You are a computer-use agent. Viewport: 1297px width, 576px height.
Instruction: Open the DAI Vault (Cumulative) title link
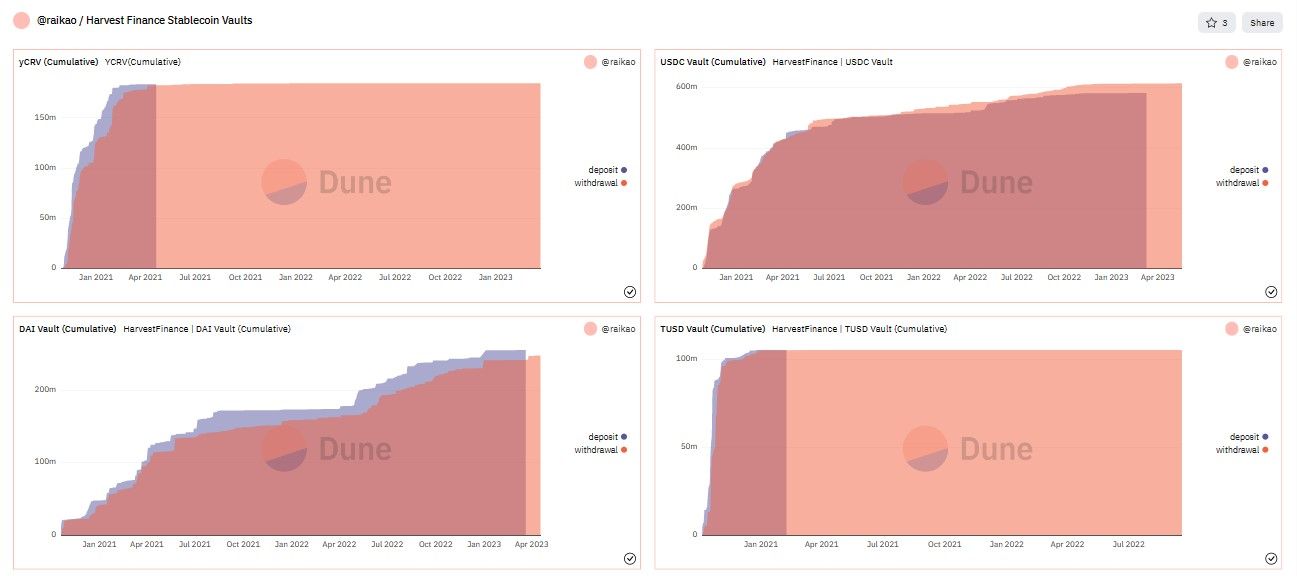pos(67,329)
